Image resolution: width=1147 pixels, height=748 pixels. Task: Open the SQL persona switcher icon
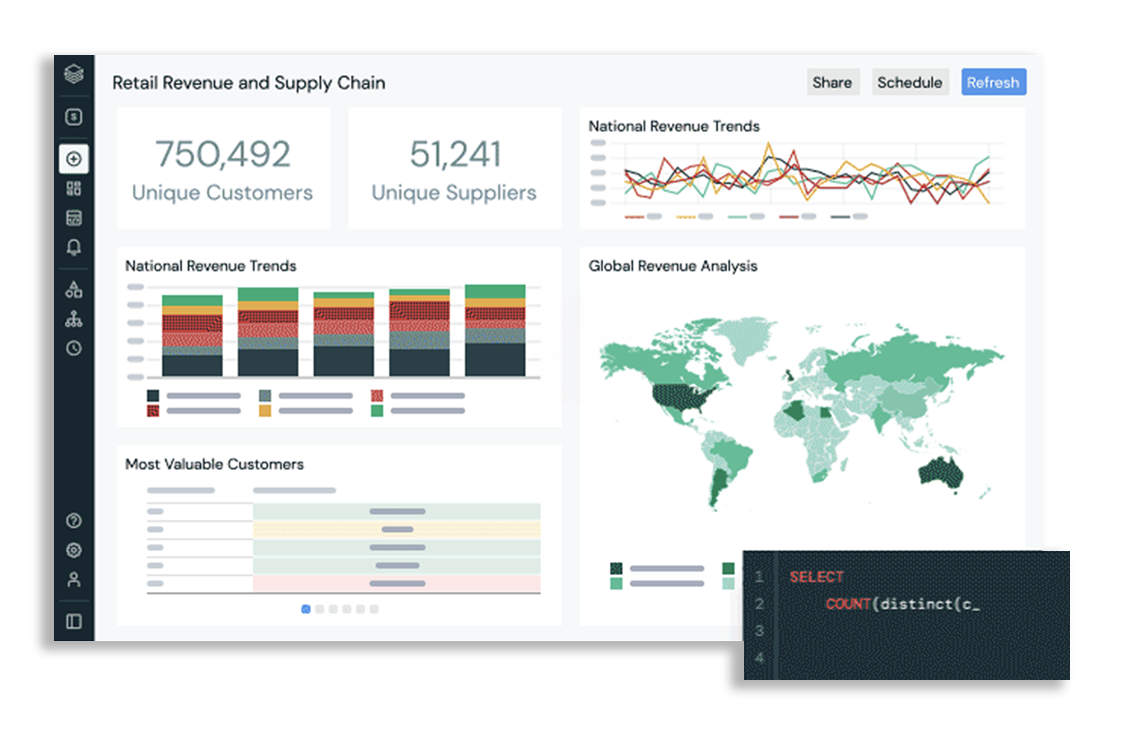point(74,117)
